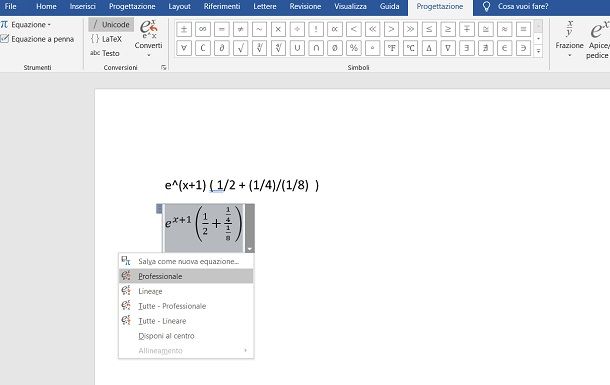Open the Guida tab
Screen dimensions: 610x385
click(389, 6)
